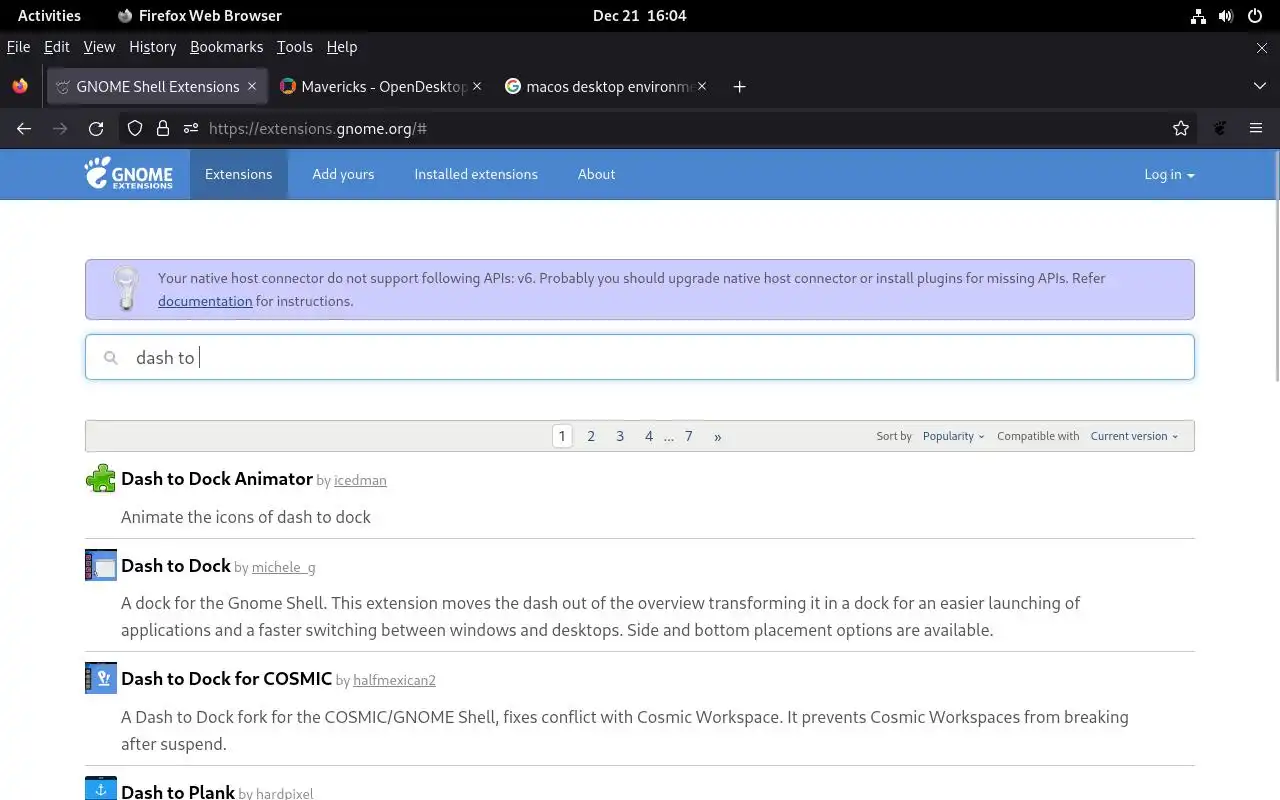This screenshot has width=1280, height=800.
Task: Click the site security padlock icon
Action: [163, 128]
